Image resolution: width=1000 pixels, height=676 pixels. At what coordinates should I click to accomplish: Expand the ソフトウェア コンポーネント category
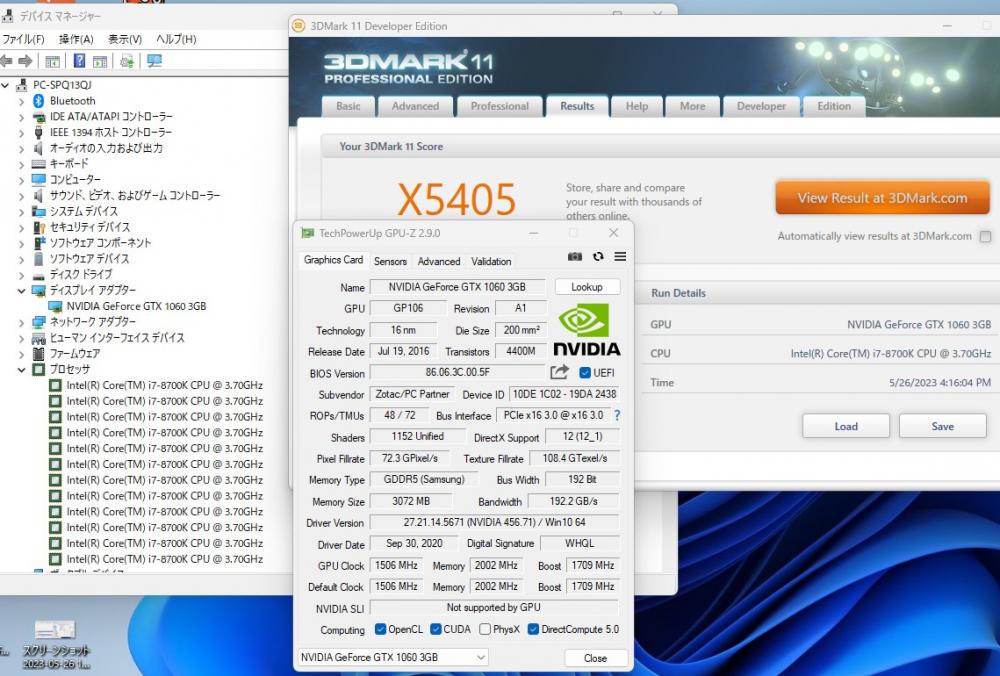[22, 243]
